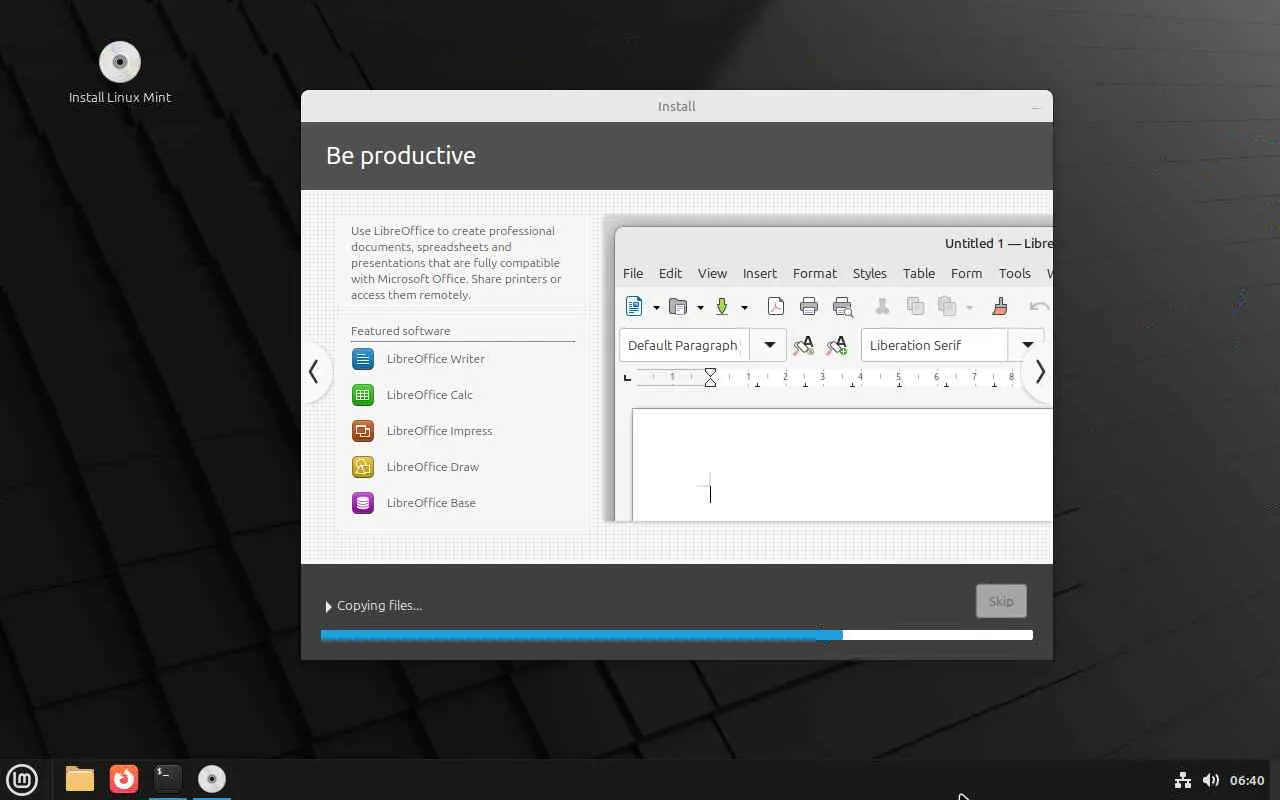Open the Table menu in the LibreOffice preview
Image resolution: width=1280 pixels, height=800 pixels.
(x=919, y=273)
